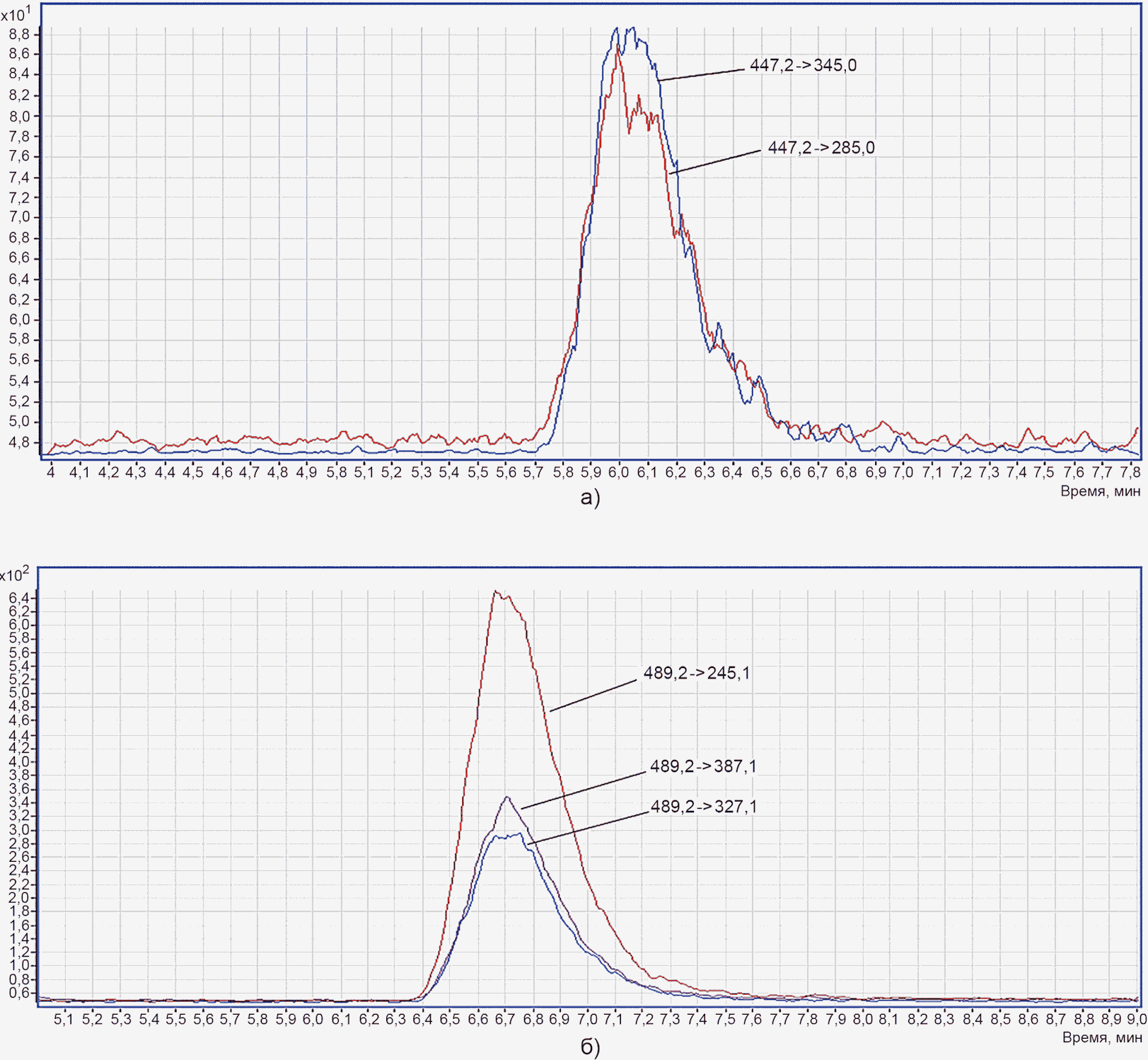Viewport: 1148px width, 1060px height.
Task: Click the 489,2->245,1 transition label
Action: coord(697,673)
